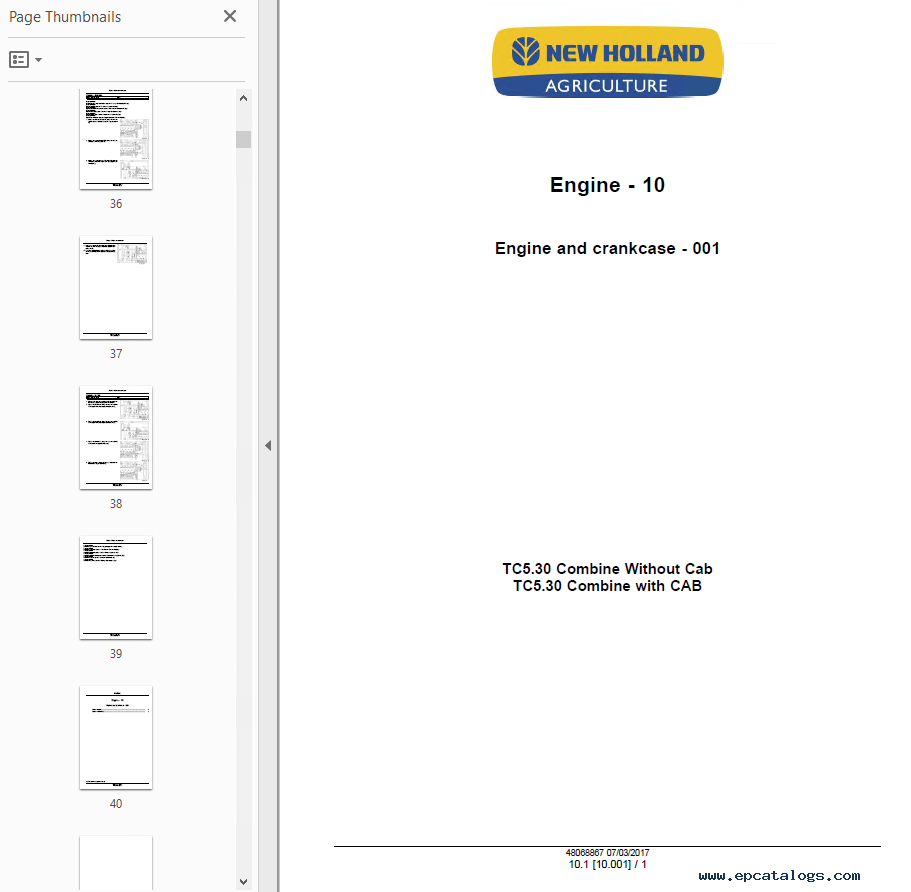Click the page number label 40
This screenshot has width=911, height=892.
[x=116, y=804]
